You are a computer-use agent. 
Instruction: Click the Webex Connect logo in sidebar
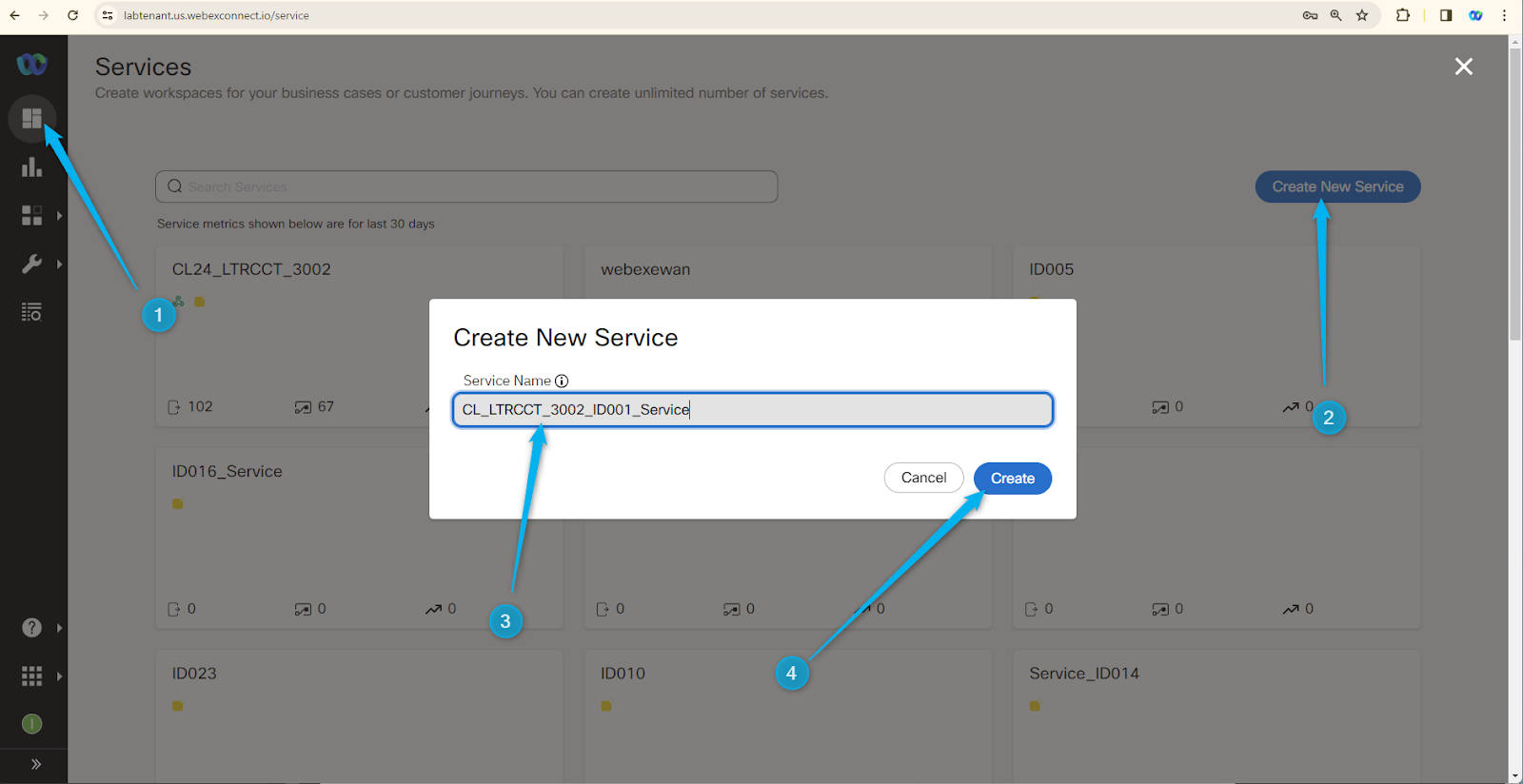(x=31, y=64)
